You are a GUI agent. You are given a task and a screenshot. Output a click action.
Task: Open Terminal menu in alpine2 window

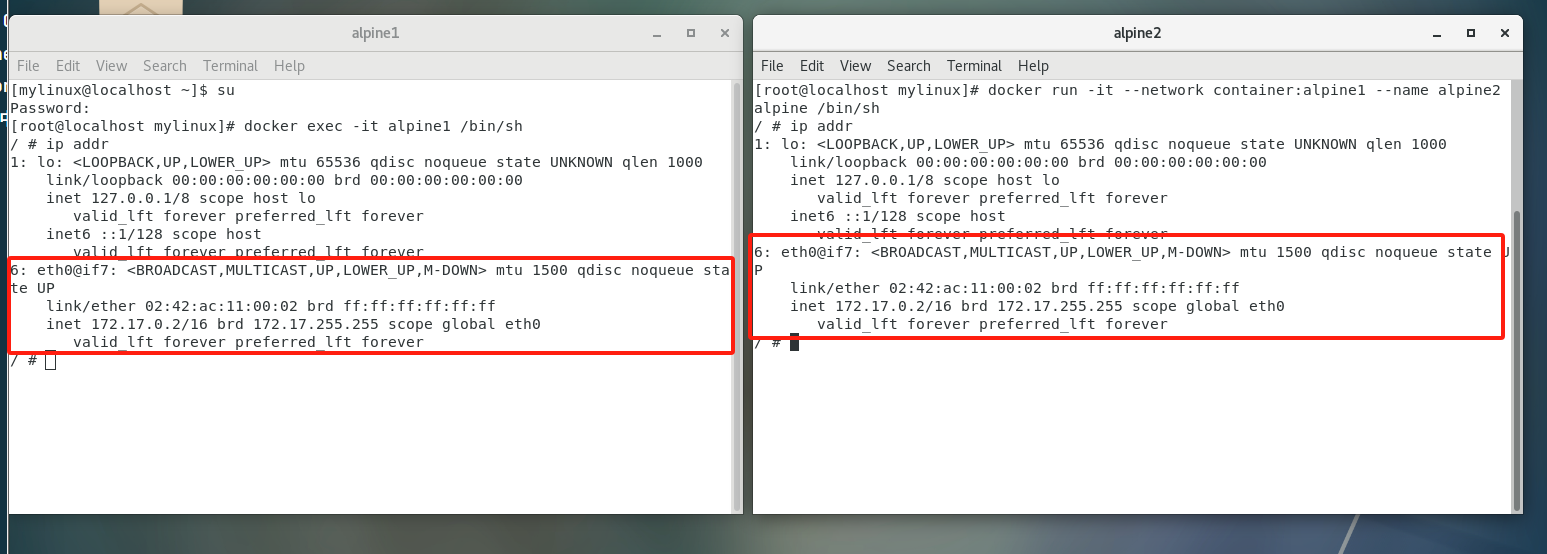click(974, 66)
